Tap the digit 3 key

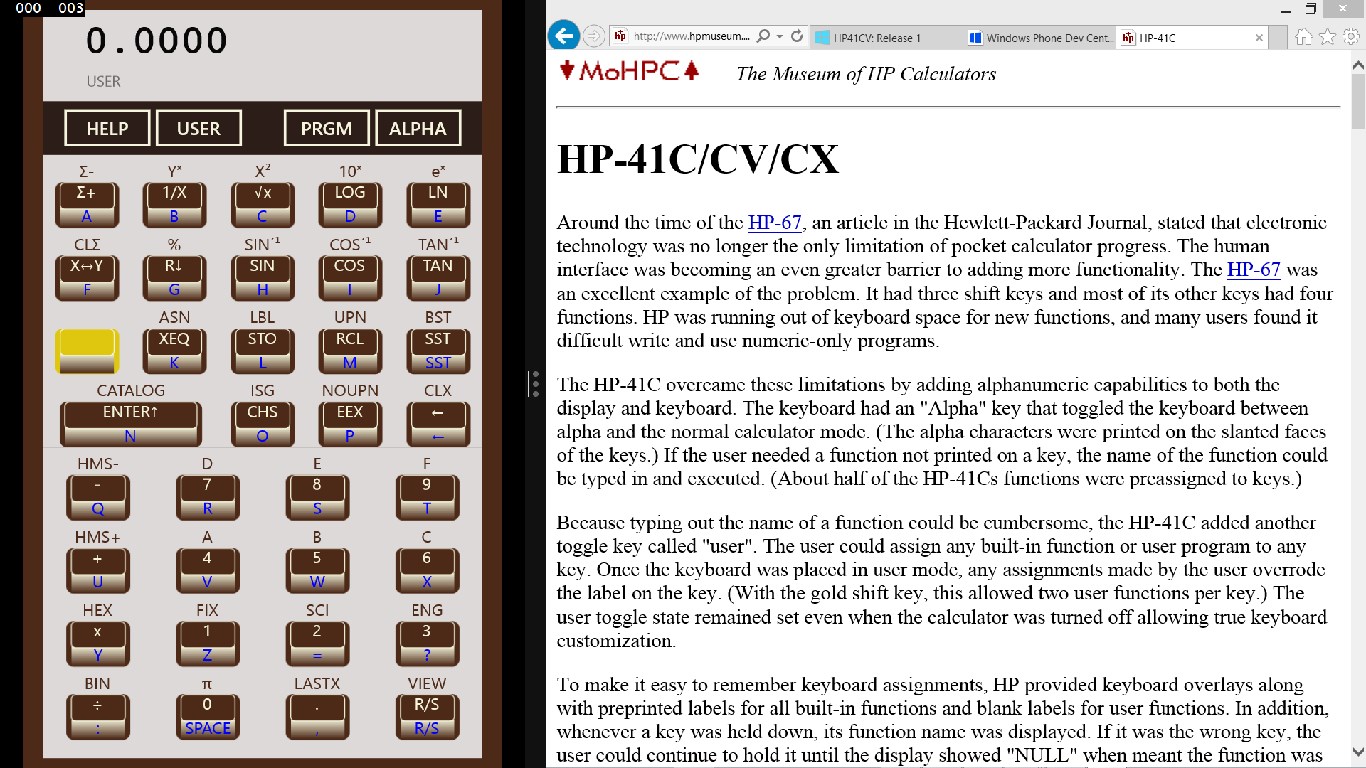[427, 643]
